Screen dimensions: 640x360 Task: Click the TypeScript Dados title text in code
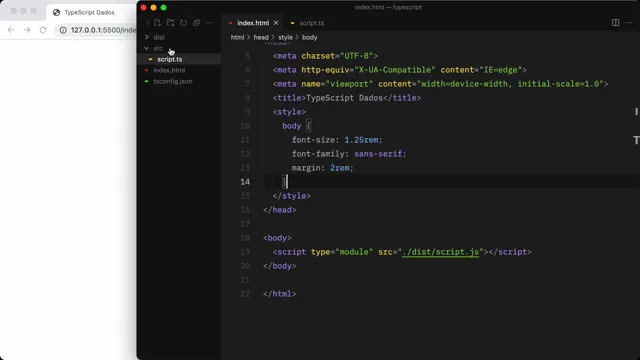pos(344,98)
